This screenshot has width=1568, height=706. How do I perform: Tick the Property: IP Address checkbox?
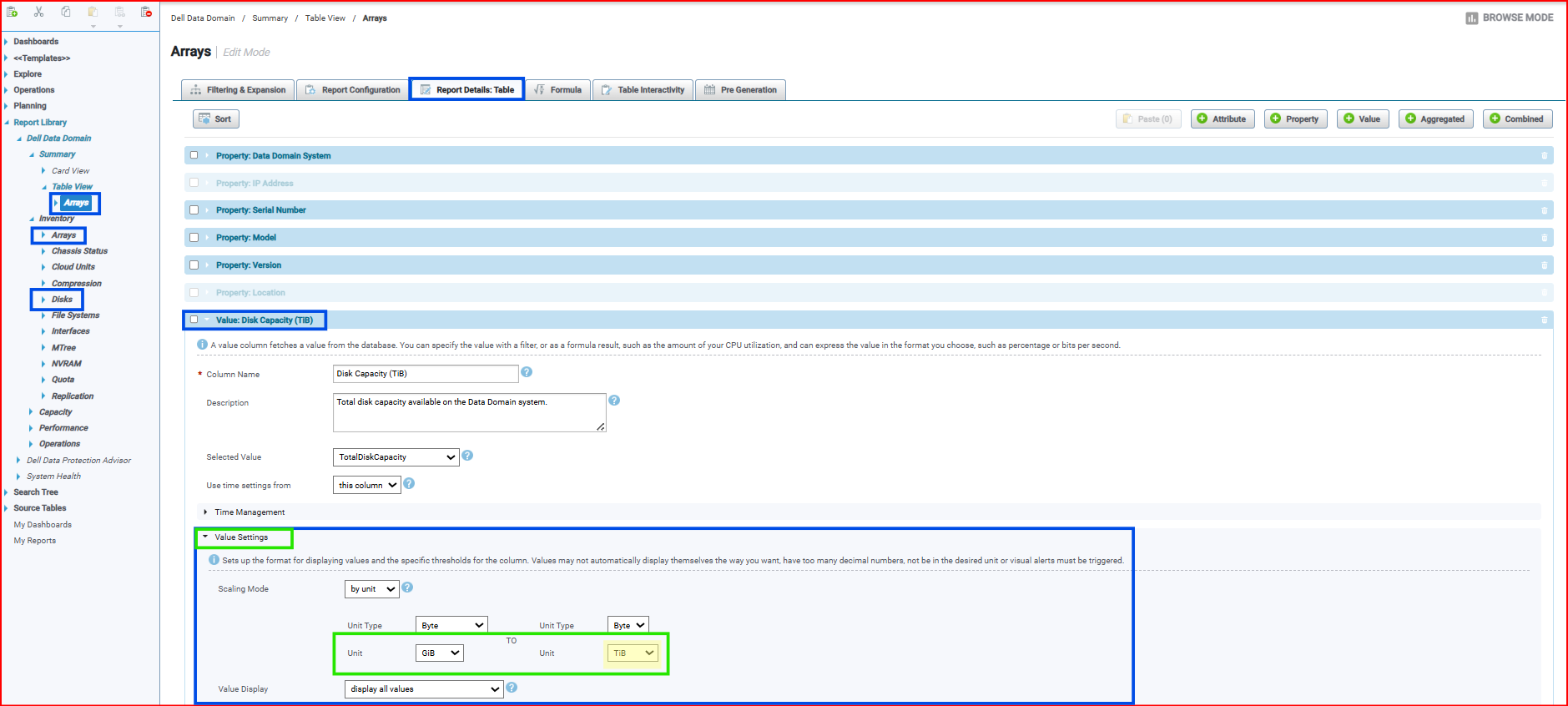click(194, 183)
